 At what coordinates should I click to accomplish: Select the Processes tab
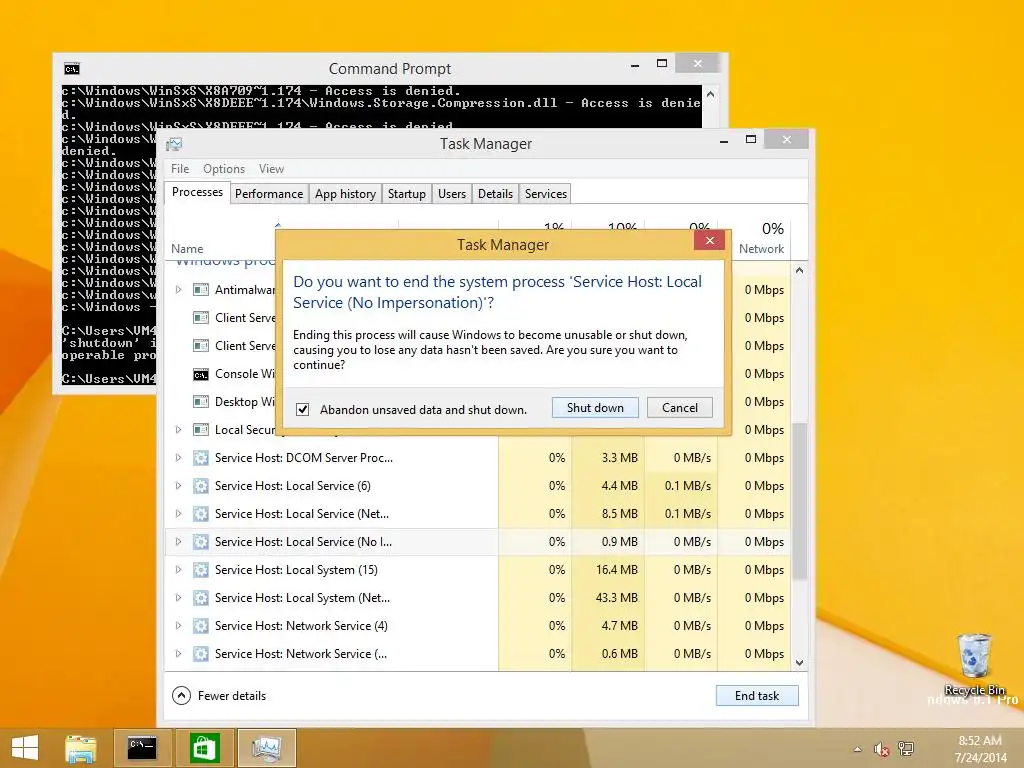pos(197,192)
